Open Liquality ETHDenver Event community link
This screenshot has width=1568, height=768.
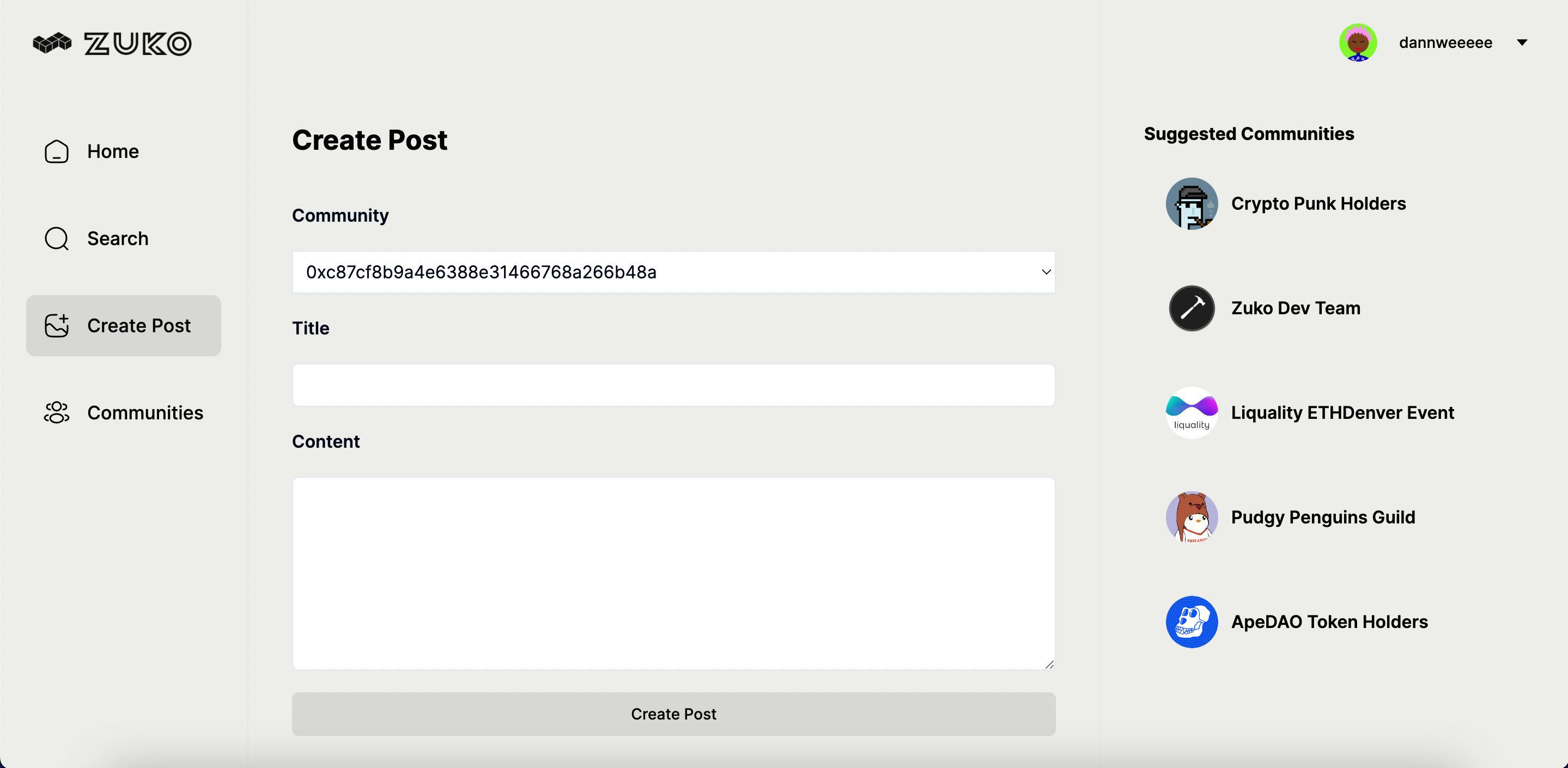click(1342, 413)
